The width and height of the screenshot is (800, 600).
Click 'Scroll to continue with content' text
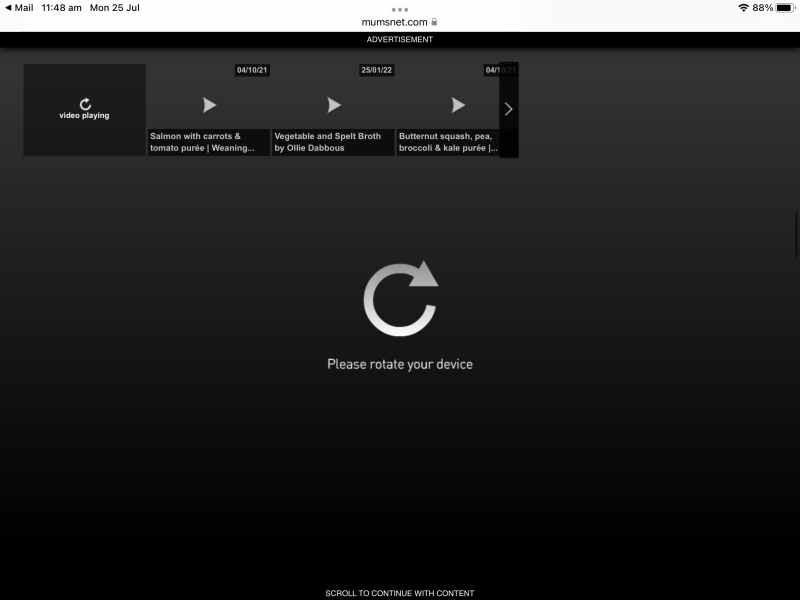pyautogui.click(x=400, y=593)
